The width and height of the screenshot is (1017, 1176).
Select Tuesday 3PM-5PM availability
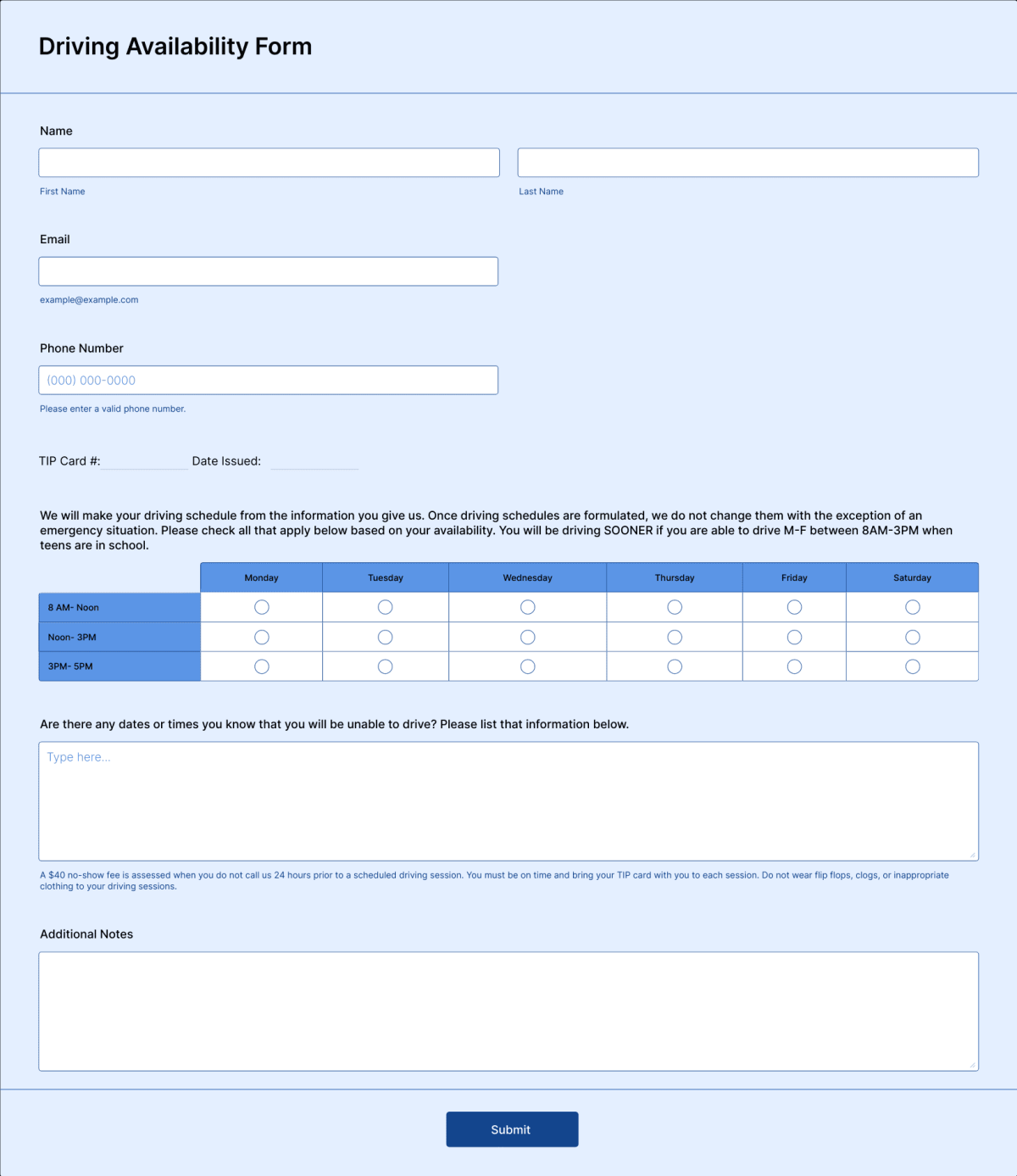[385, 666]
